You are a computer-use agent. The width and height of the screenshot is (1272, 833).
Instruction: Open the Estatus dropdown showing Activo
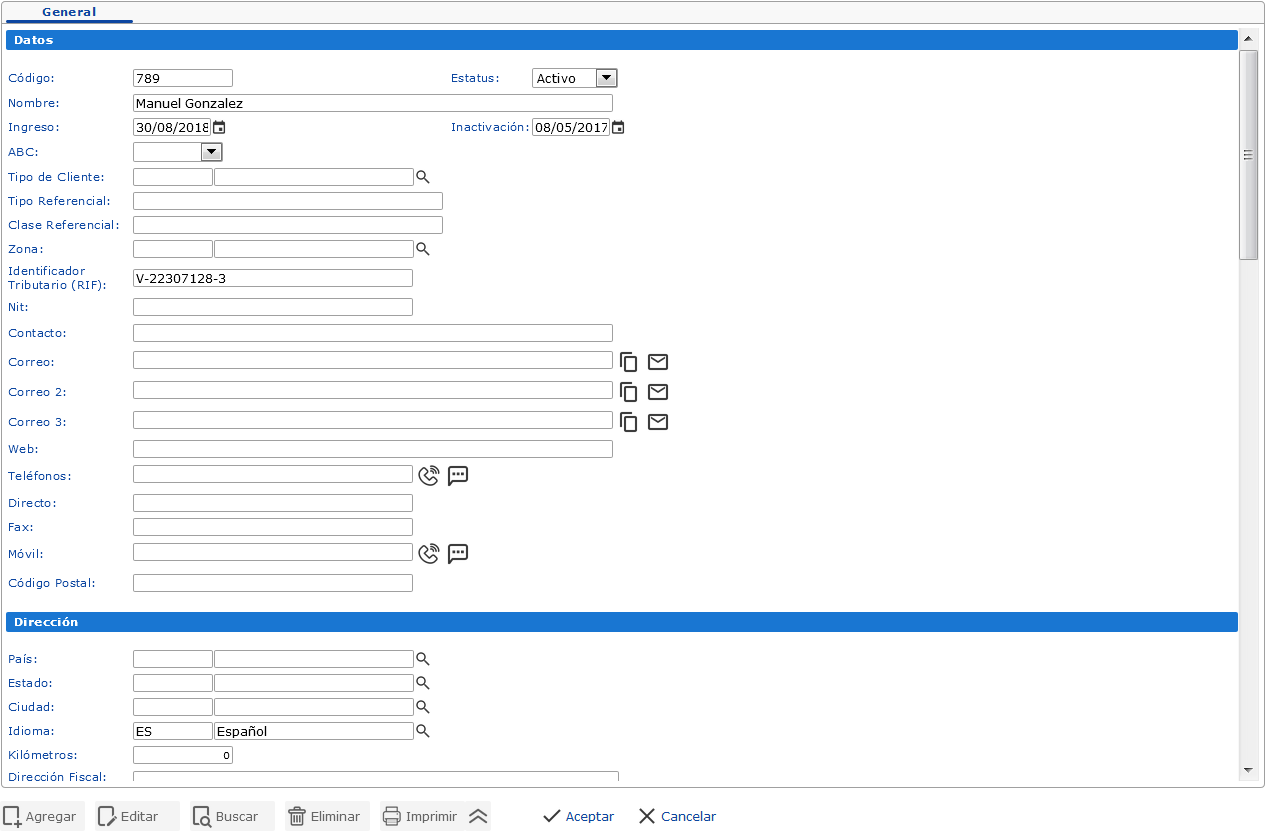click(x=575, y=78)
